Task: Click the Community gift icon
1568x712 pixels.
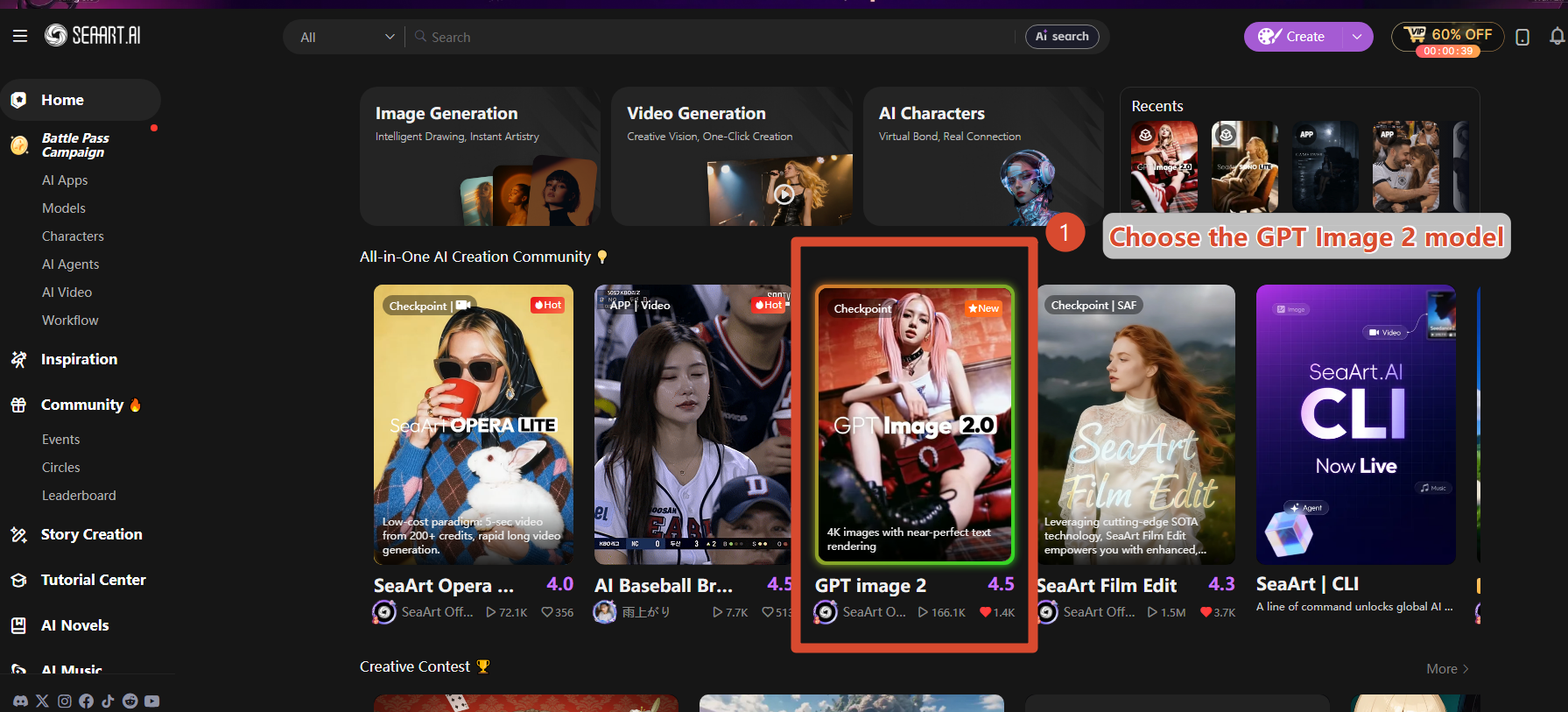Action: pyautogui.click(x=18, y=405)
